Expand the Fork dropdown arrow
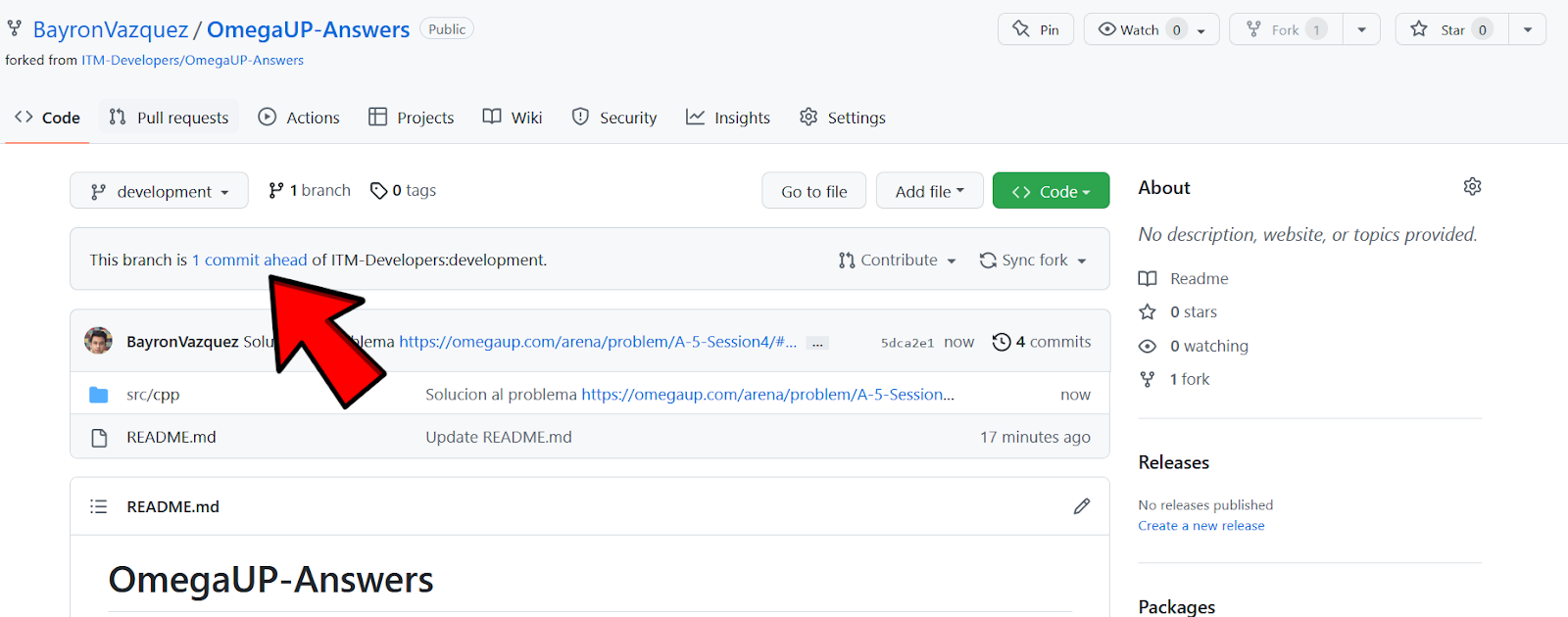Image resolution: width=1568 pixels, height=617 pixels. 1361,29
